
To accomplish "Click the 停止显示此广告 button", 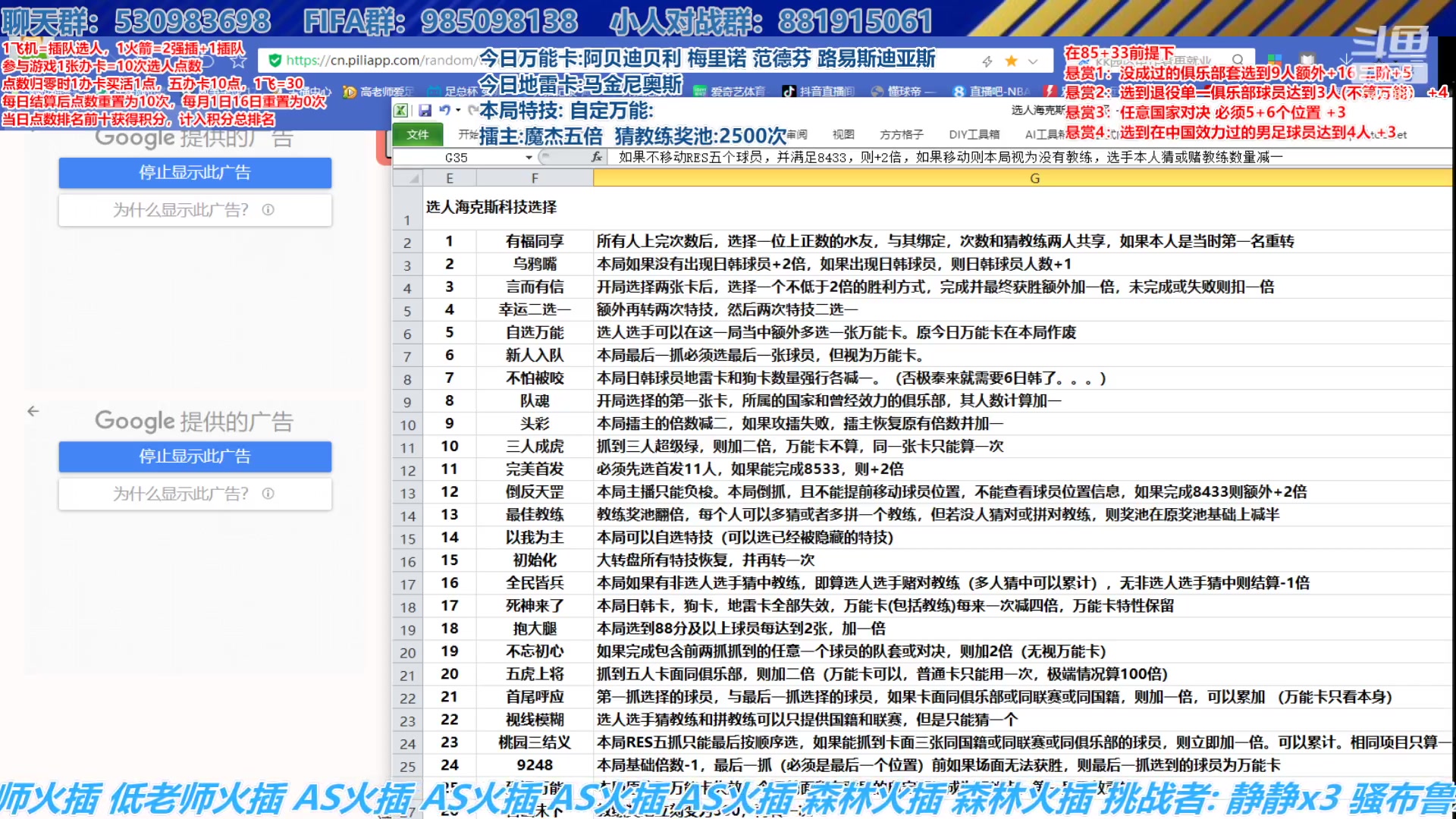I will tap(195, 173).
